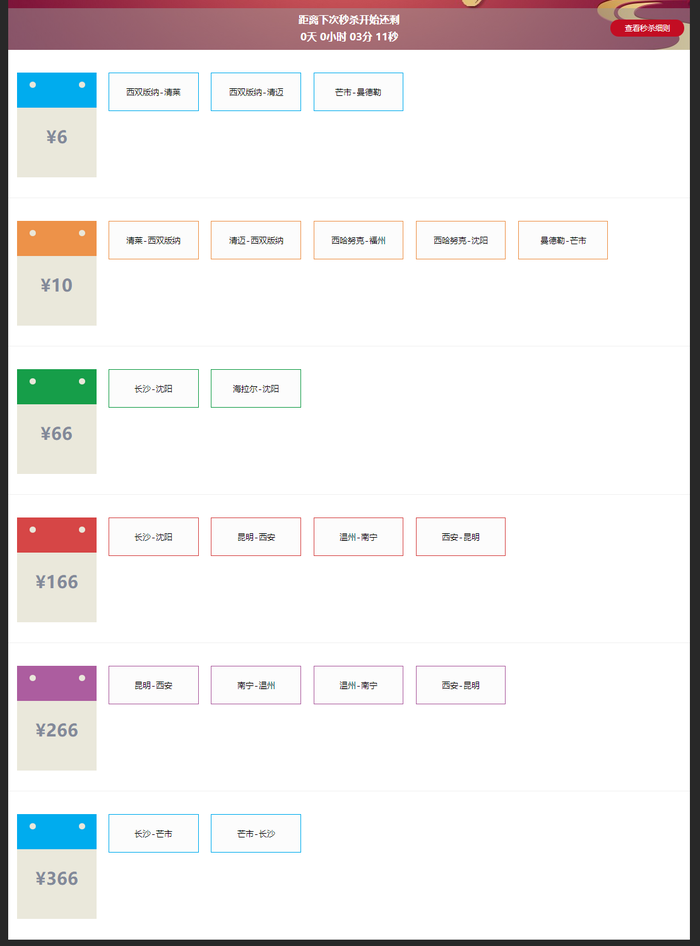
Task: Choose the 南宁-温州 route
Action: pyautogui.click(x=256, y=685)
